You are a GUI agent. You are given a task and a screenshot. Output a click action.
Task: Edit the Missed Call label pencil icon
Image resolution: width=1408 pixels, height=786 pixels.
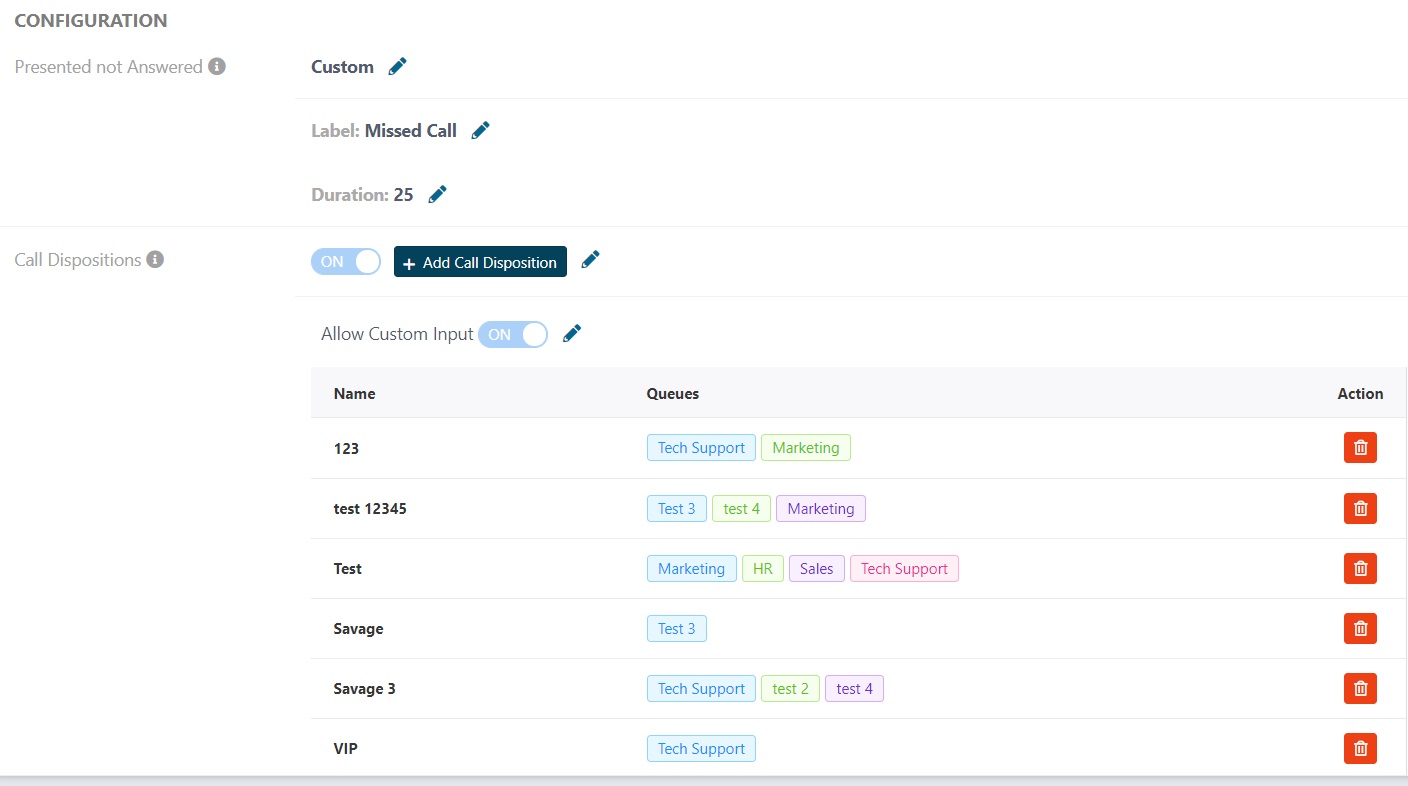coord(481,131)
